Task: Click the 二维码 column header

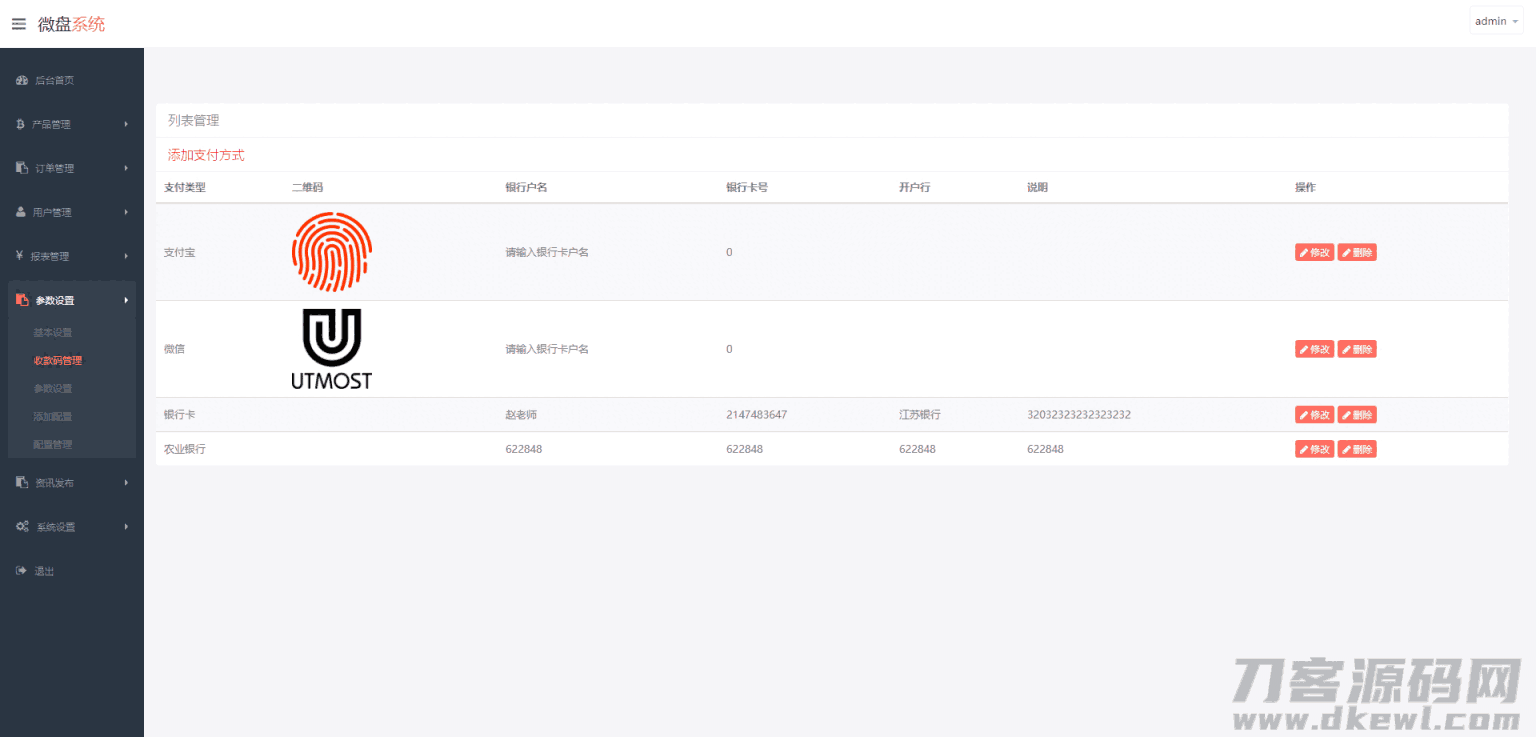Action: pos(307,187)
